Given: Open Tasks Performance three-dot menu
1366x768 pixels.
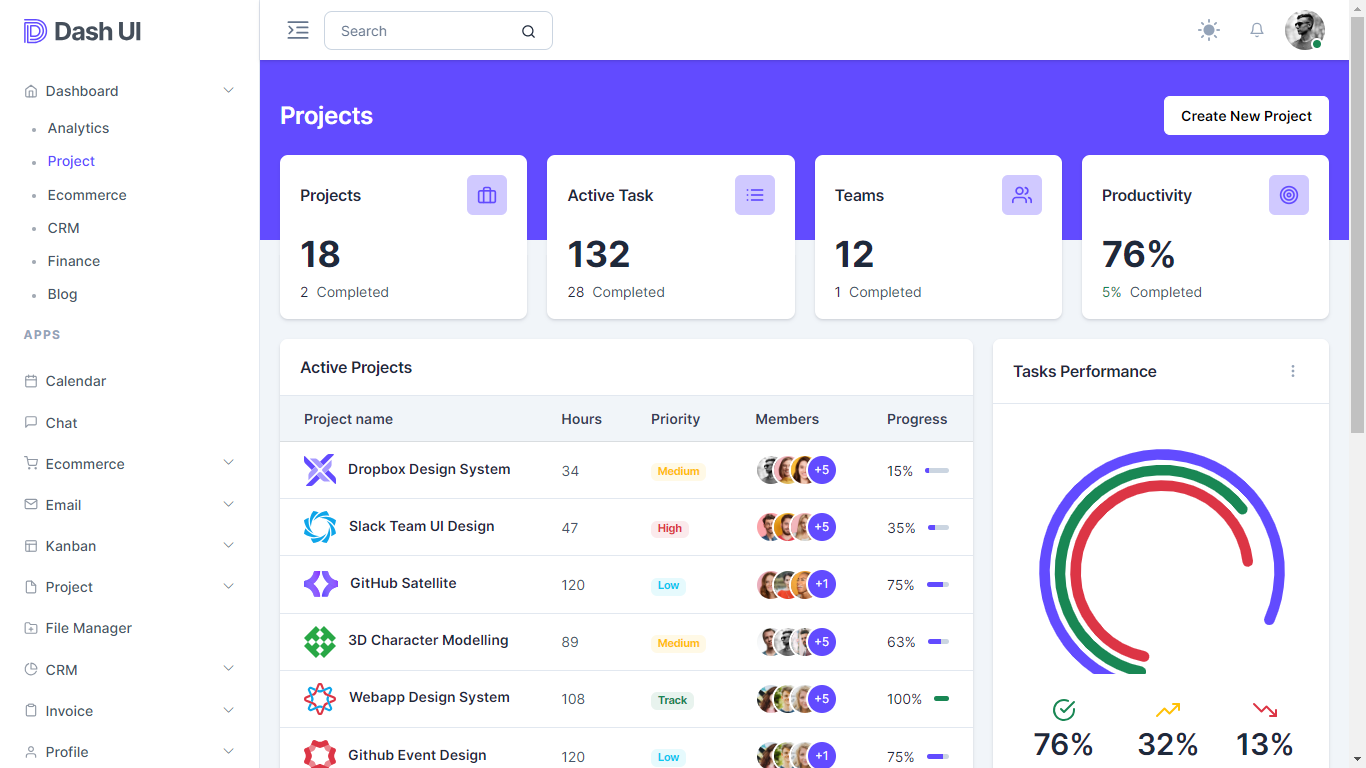Looking at the screenshot, I should 1293,371.
